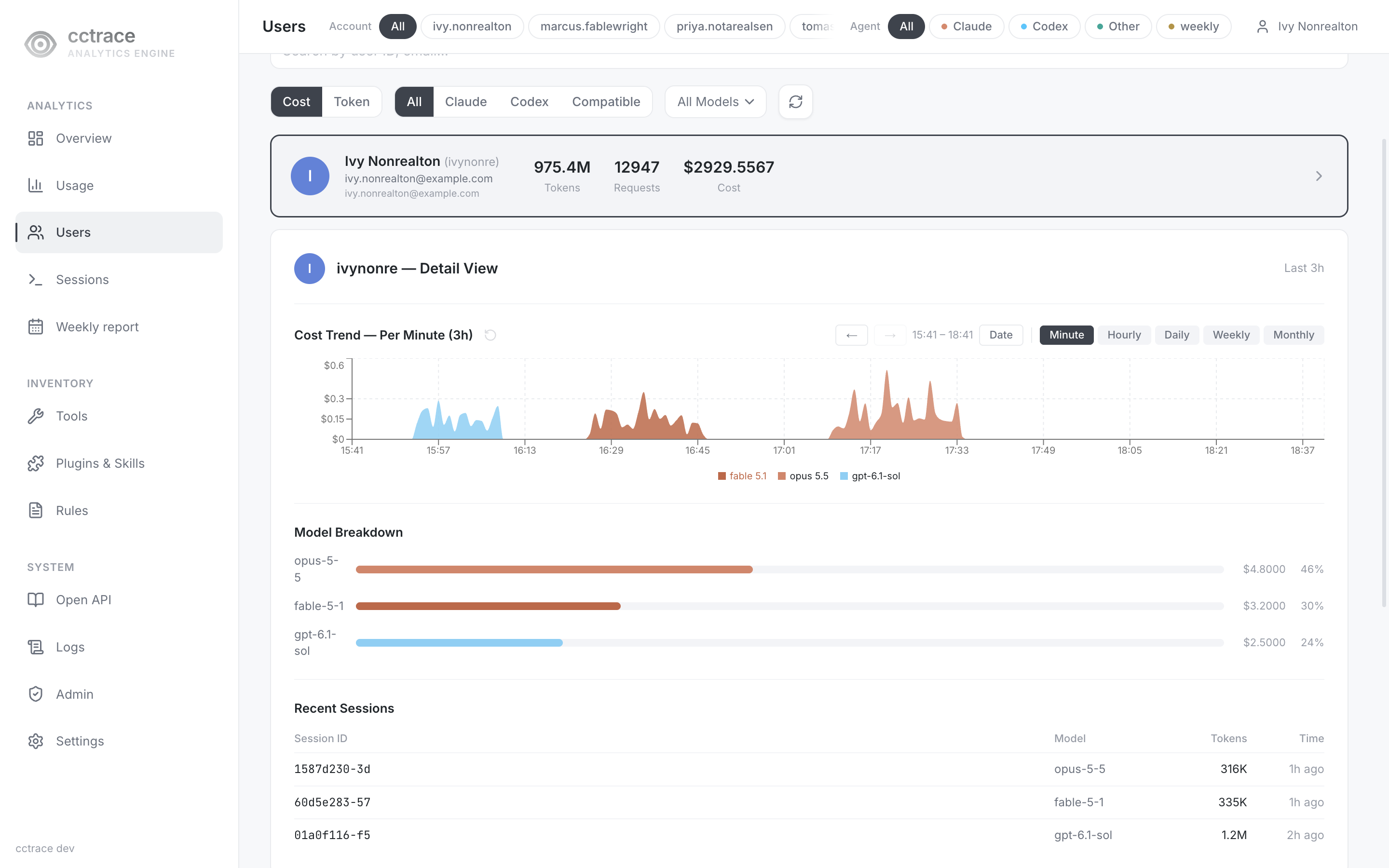This screenshot has width=1389, height=868.
Task: Open Logs via its scroll icon
Action: click(36, 647)
